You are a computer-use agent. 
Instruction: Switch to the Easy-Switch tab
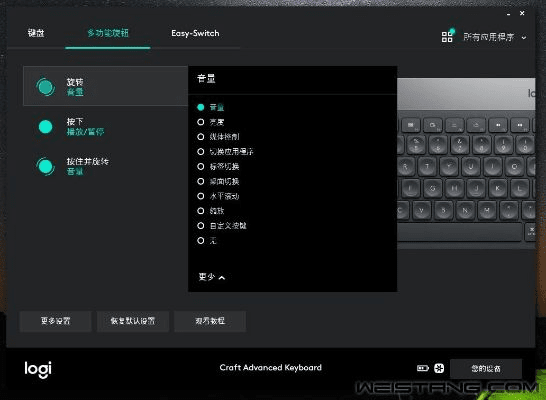pyautogui.click(x=195, y=33)
